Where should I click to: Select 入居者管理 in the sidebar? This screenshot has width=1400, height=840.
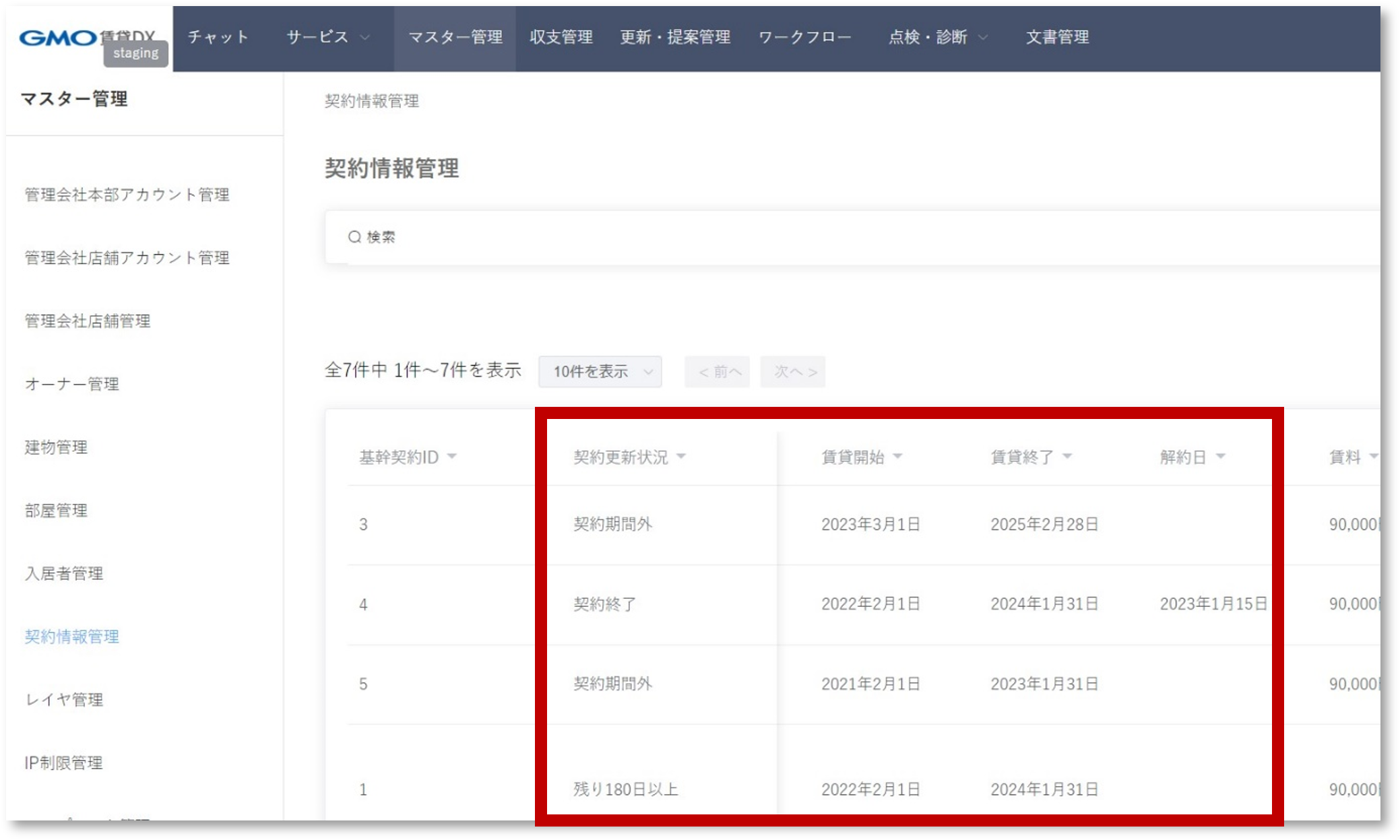coord(64,573)
